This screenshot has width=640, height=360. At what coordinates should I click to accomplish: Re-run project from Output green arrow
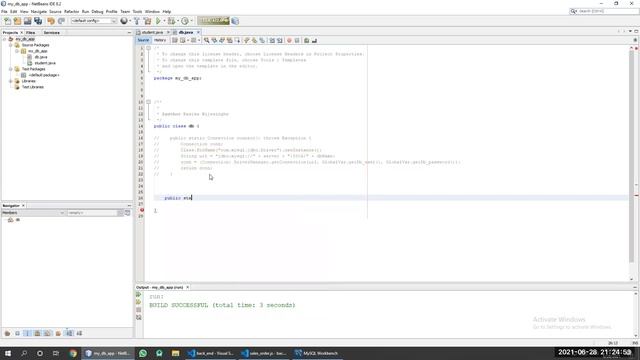[139, 294]
